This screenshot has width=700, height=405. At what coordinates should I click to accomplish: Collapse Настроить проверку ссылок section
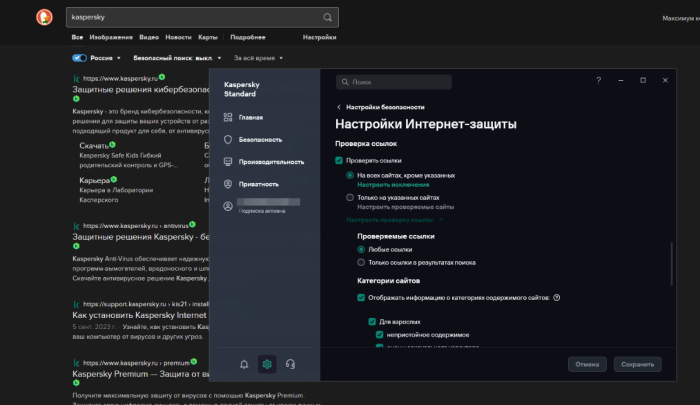click(395, 220)
